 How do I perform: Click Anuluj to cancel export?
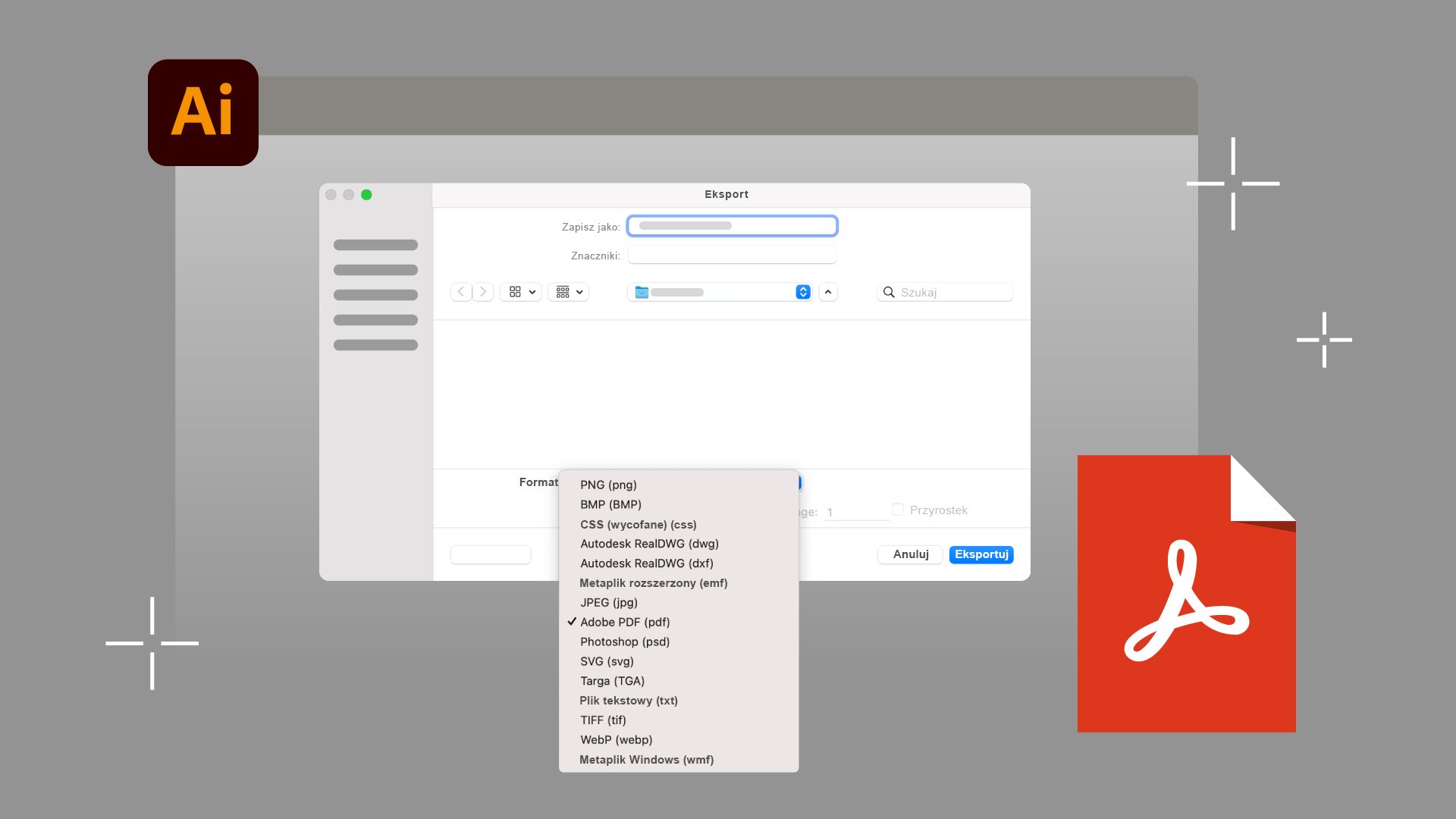click(x=909, y=554)
